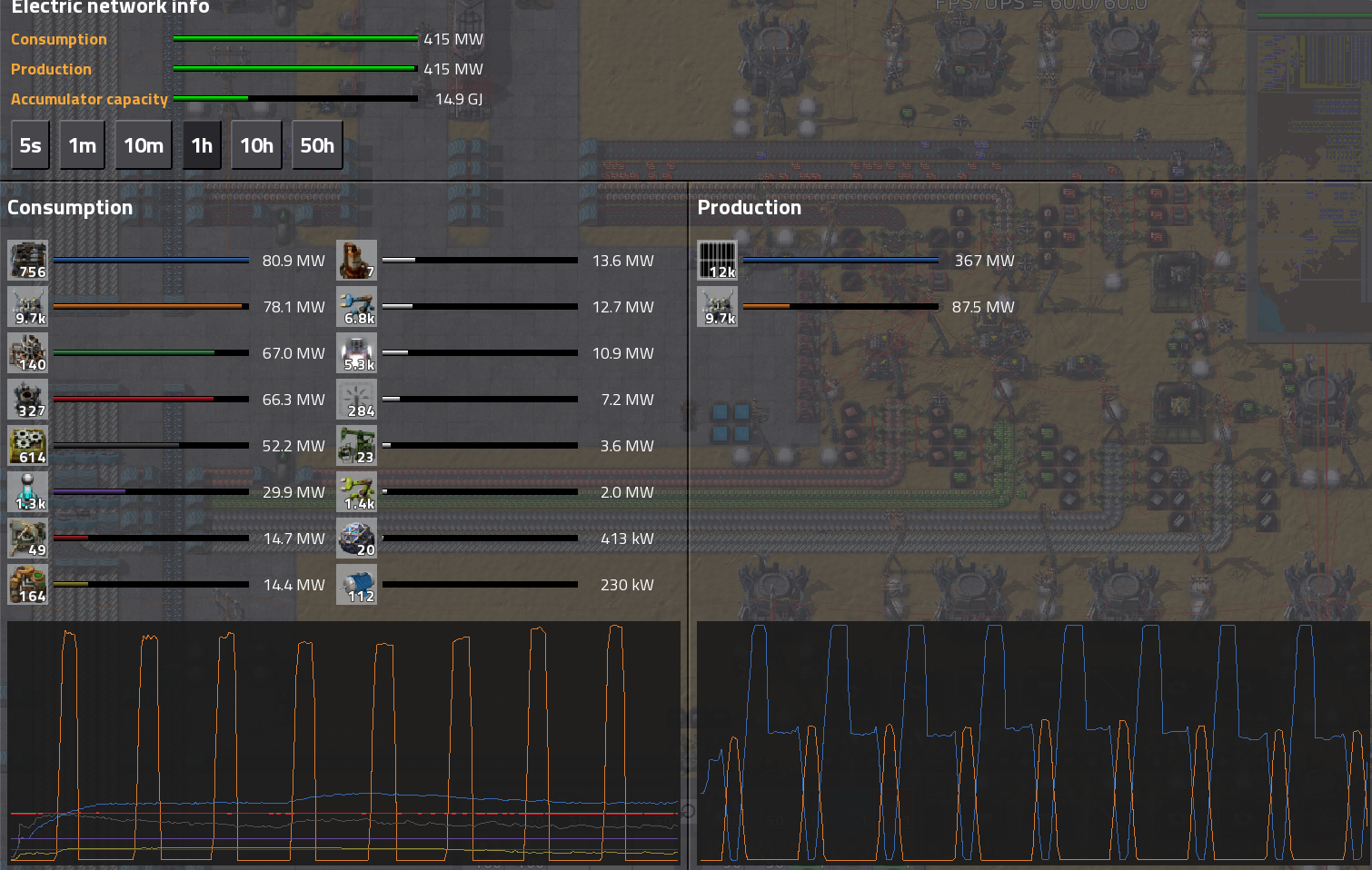Click consumption icon with count 327
1372x870 pixels.
click(28, 400)
